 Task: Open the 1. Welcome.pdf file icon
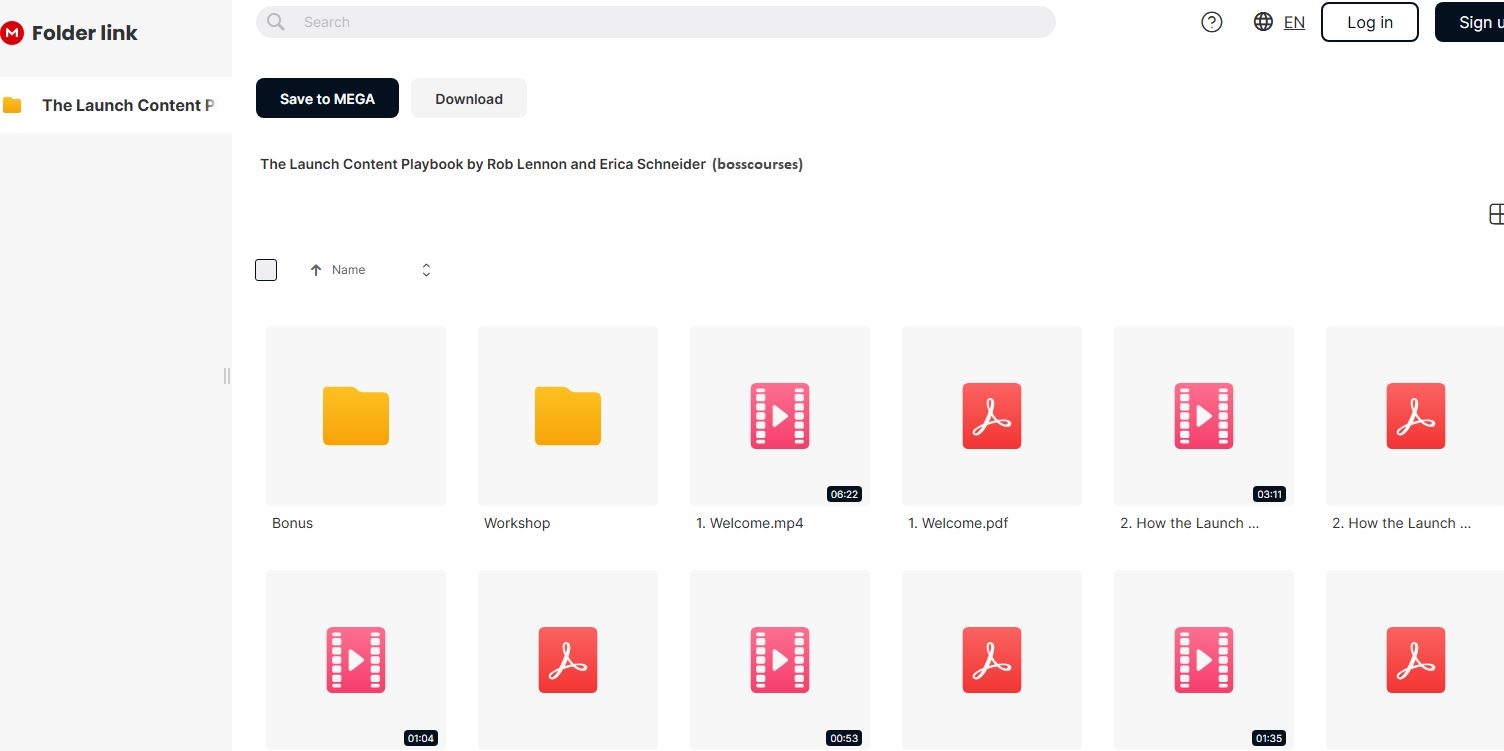click(x=991, y=416)
